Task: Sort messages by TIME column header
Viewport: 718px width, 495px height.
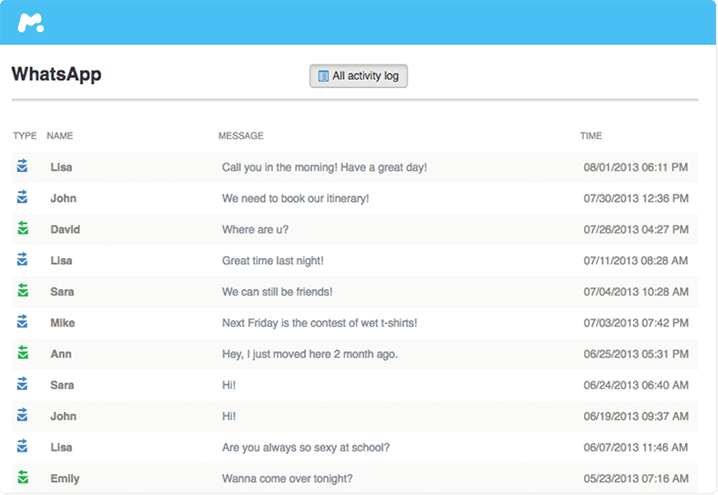Action: click(591, 136)
